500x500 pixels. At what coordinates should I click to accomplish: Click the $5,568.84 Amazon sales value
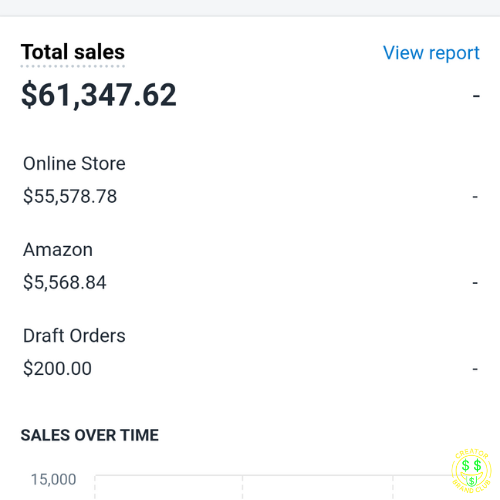point(65,282)
